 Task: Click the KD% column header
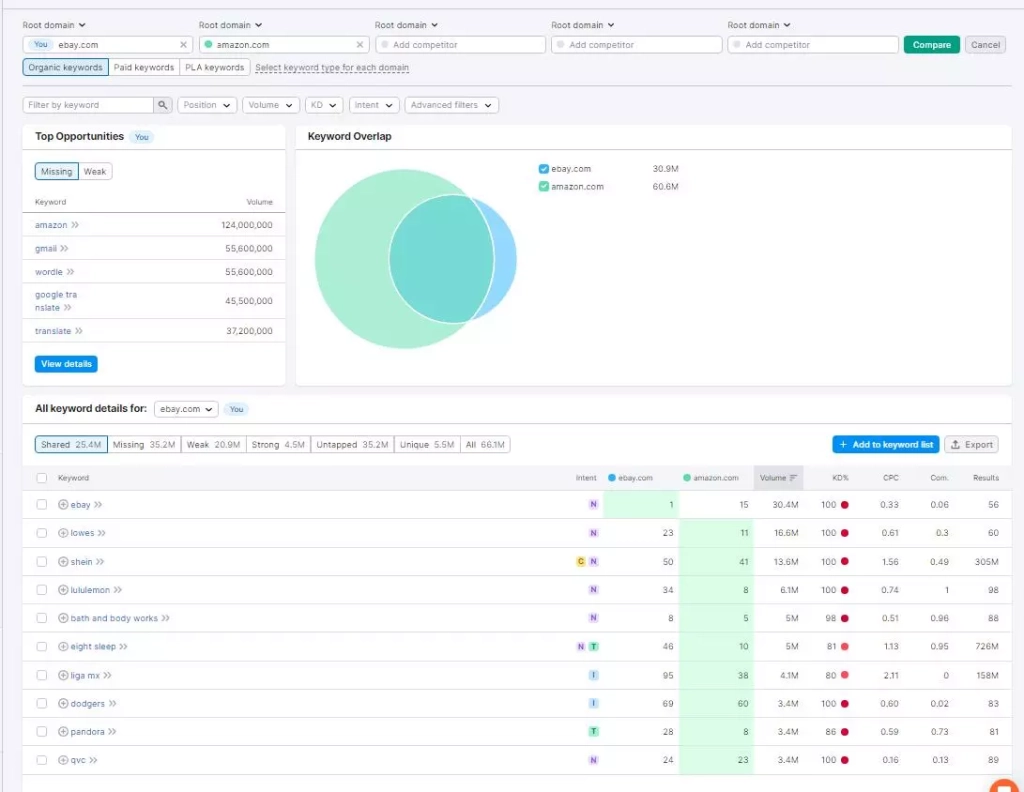840,478
